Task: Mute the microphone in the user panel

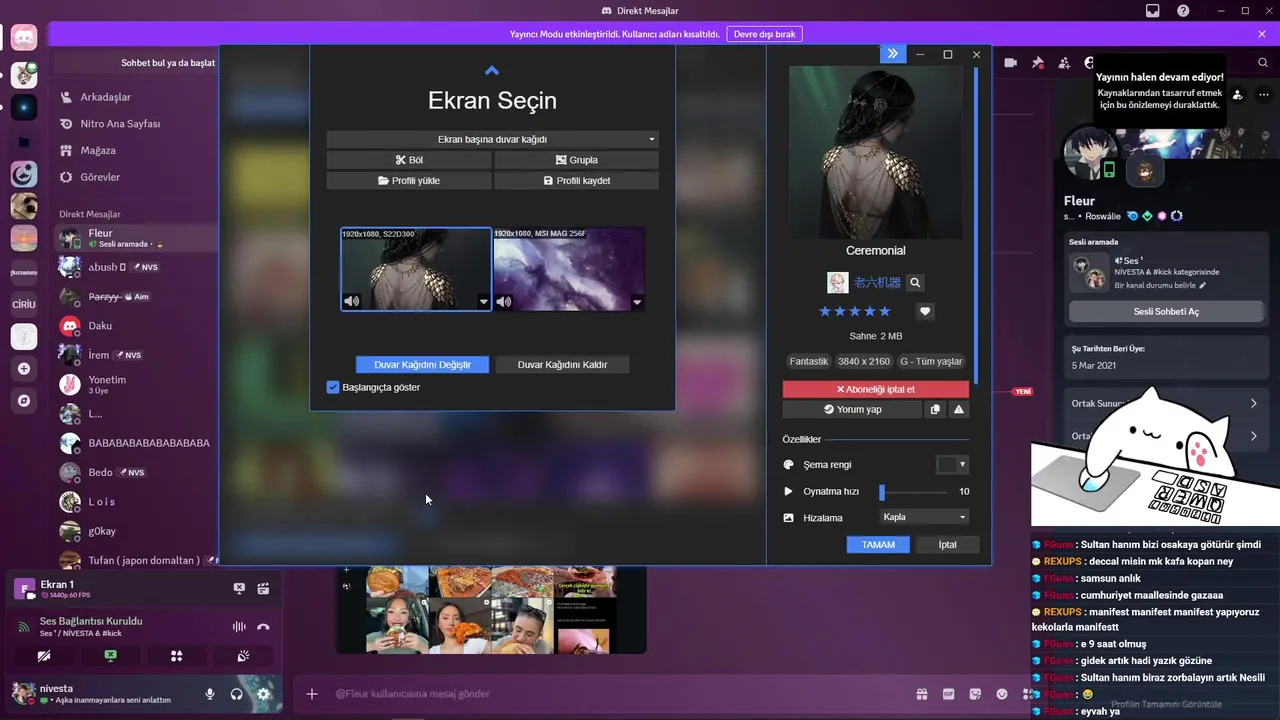Action: coord(210,694)
